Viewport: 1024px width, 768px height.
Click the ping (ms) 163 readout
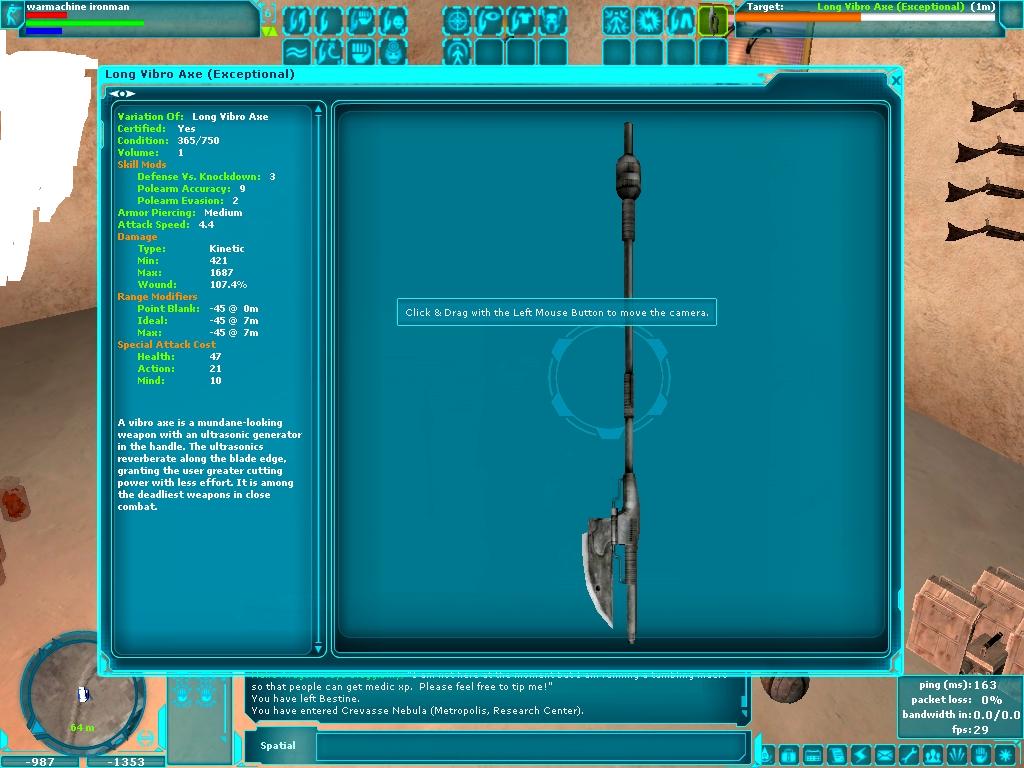pos(958,685)
